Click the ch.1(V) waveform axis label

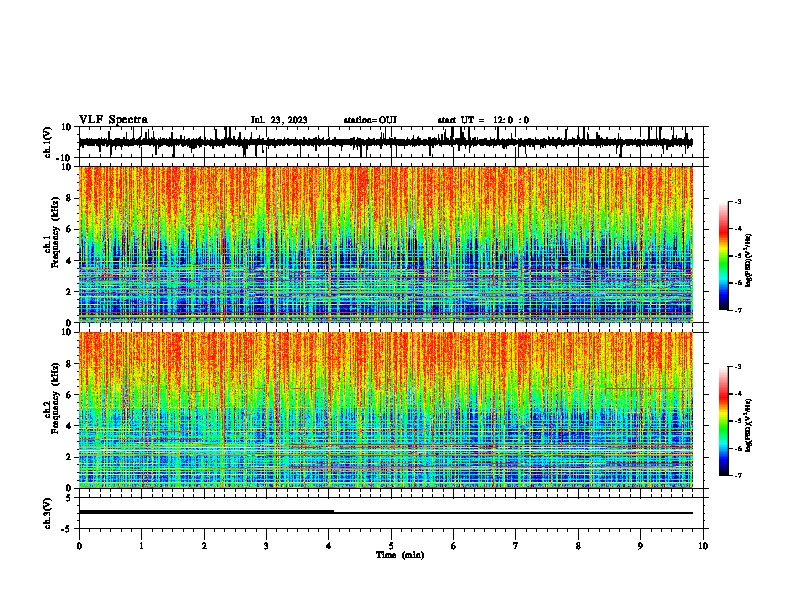tap(48, 142)
